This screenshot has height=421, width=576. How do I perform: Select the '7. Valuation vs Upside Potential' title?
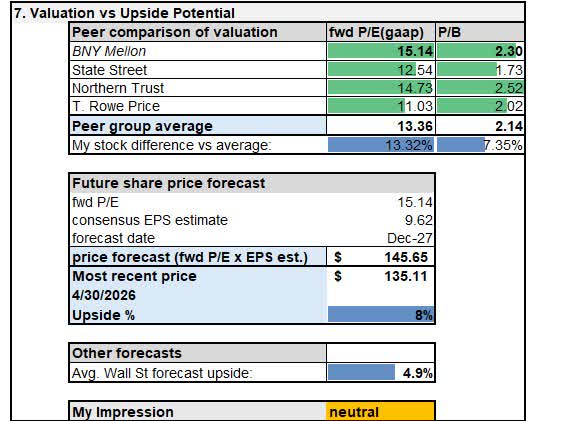click(125, 13)
